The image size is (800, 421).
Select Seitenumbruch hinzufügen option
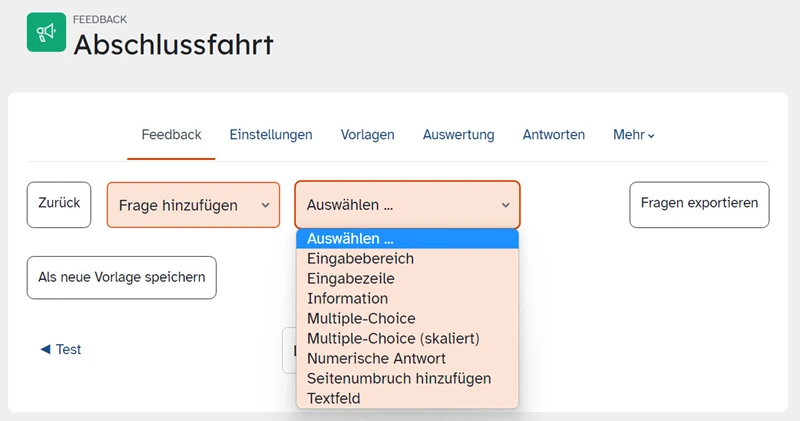pyautogui.click(x=399, y=378)
